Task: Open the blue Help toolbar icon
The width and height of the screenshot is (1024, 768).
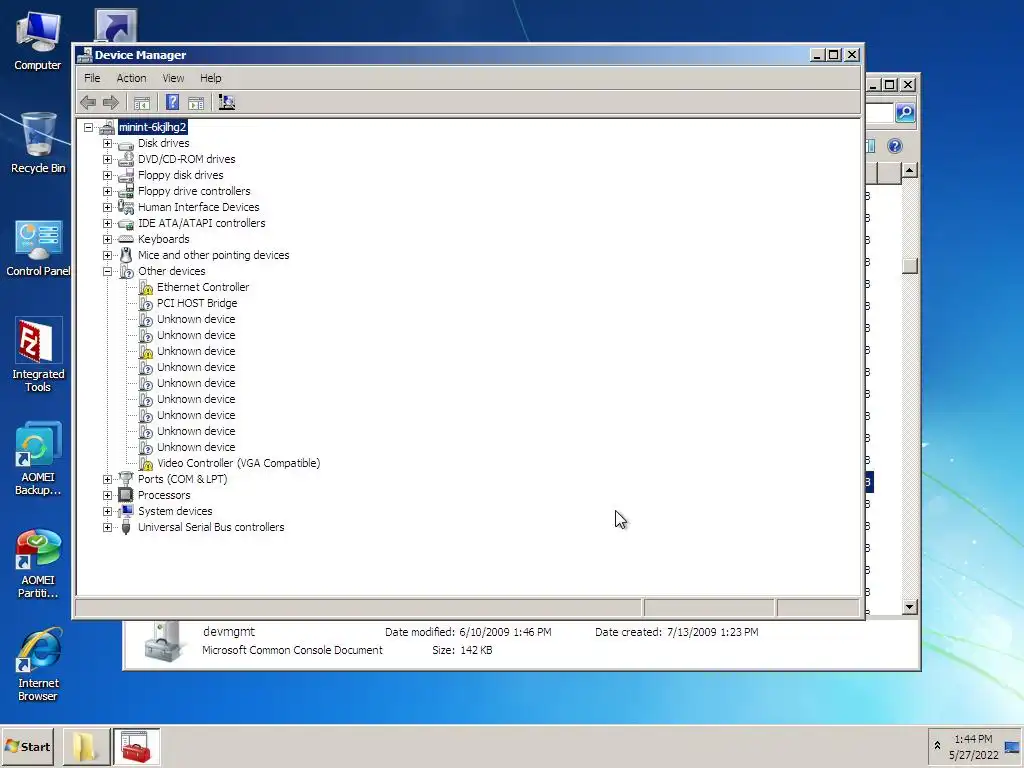Action: [x=172, y=103]
